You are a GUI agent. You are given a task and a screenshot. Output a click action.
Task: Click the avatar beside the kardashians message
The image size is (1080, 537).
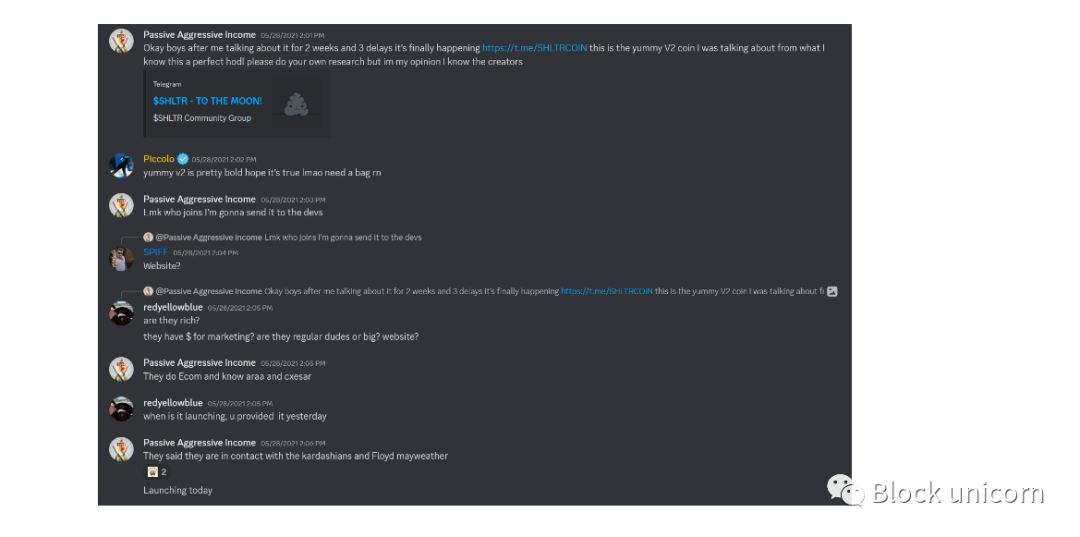click(x=121, y=449)
